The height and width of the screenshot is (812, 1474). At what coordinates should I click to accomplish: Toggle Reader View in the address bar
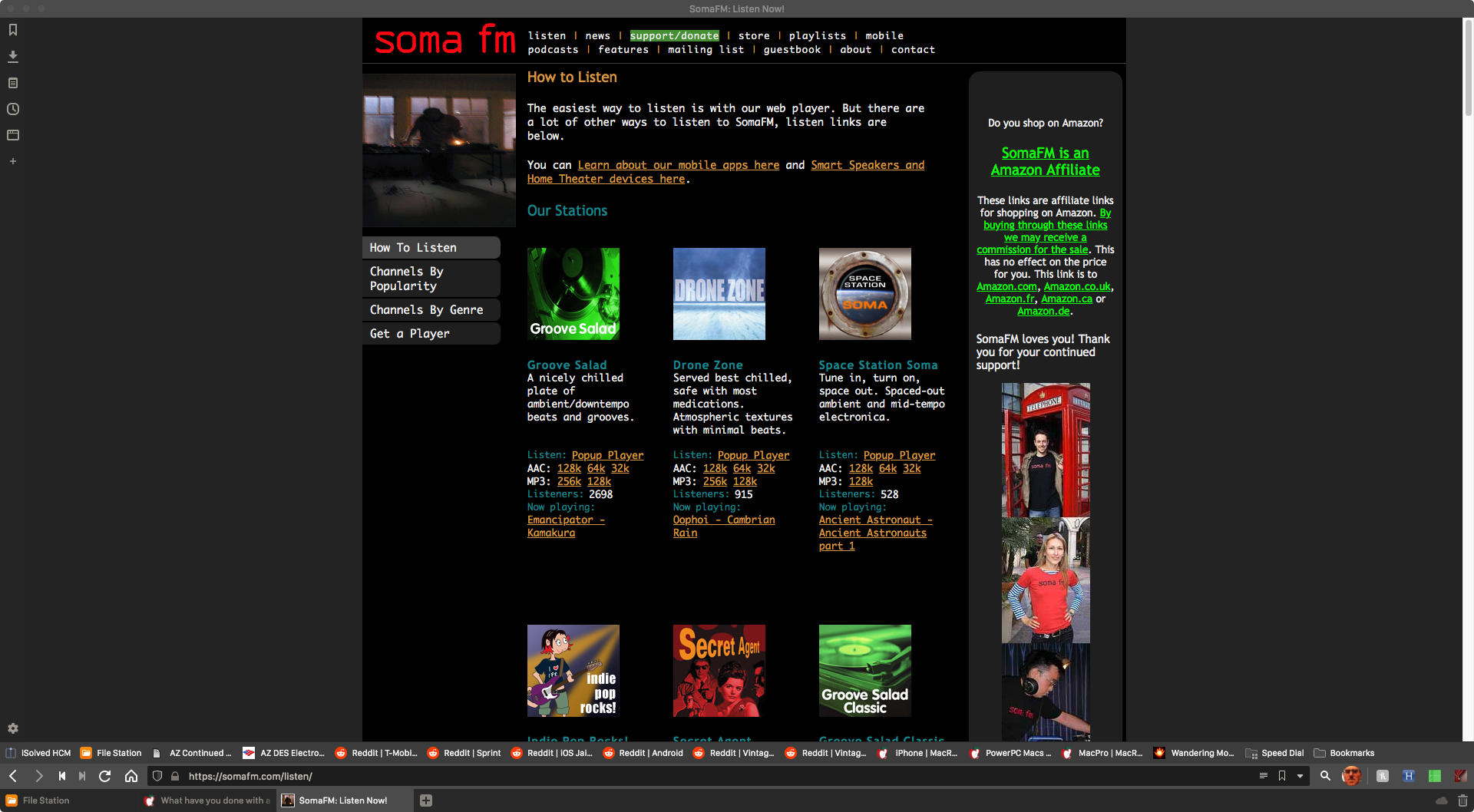point(1264,776)
